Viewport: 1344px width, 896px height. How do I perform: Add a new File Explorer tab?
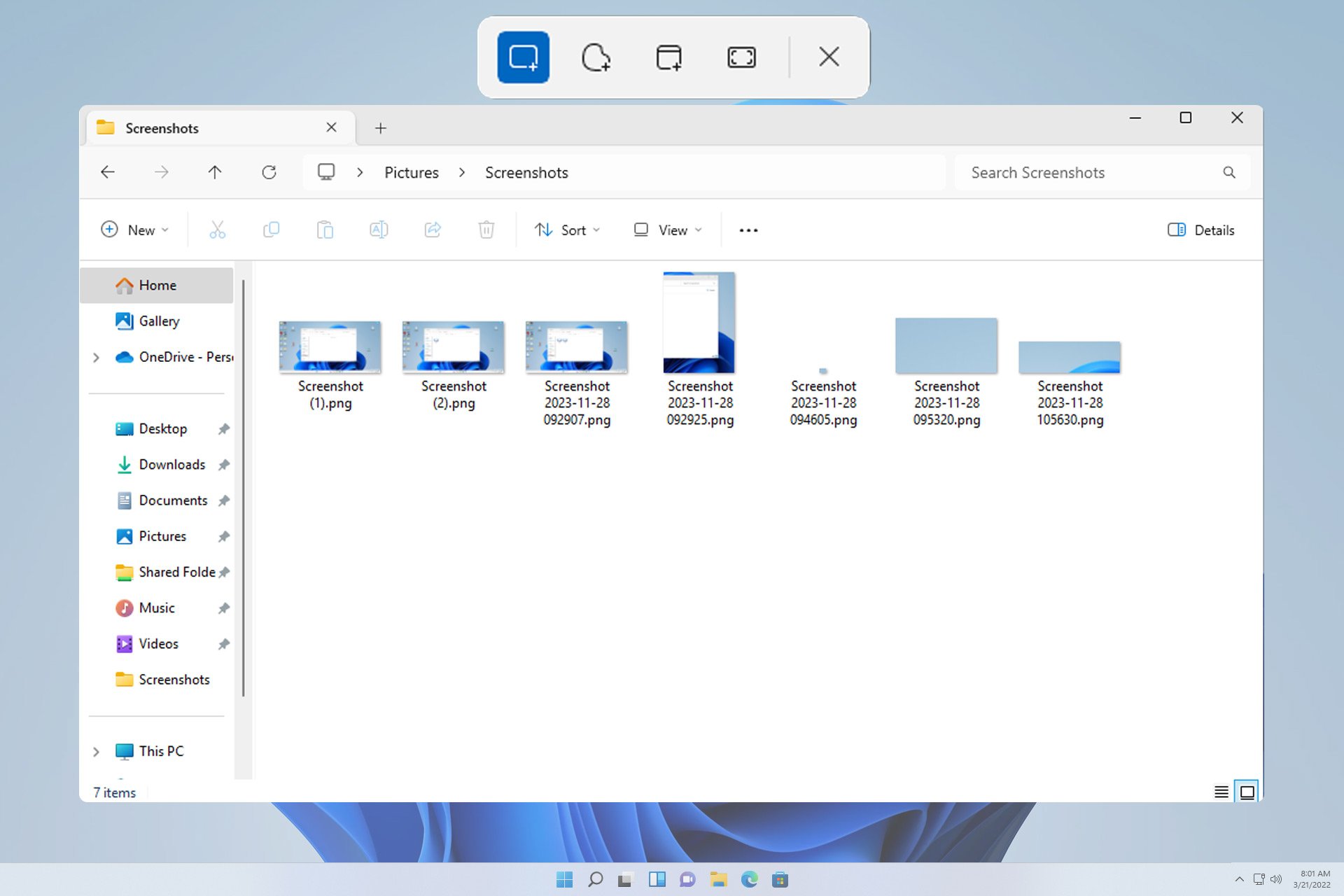380,128
